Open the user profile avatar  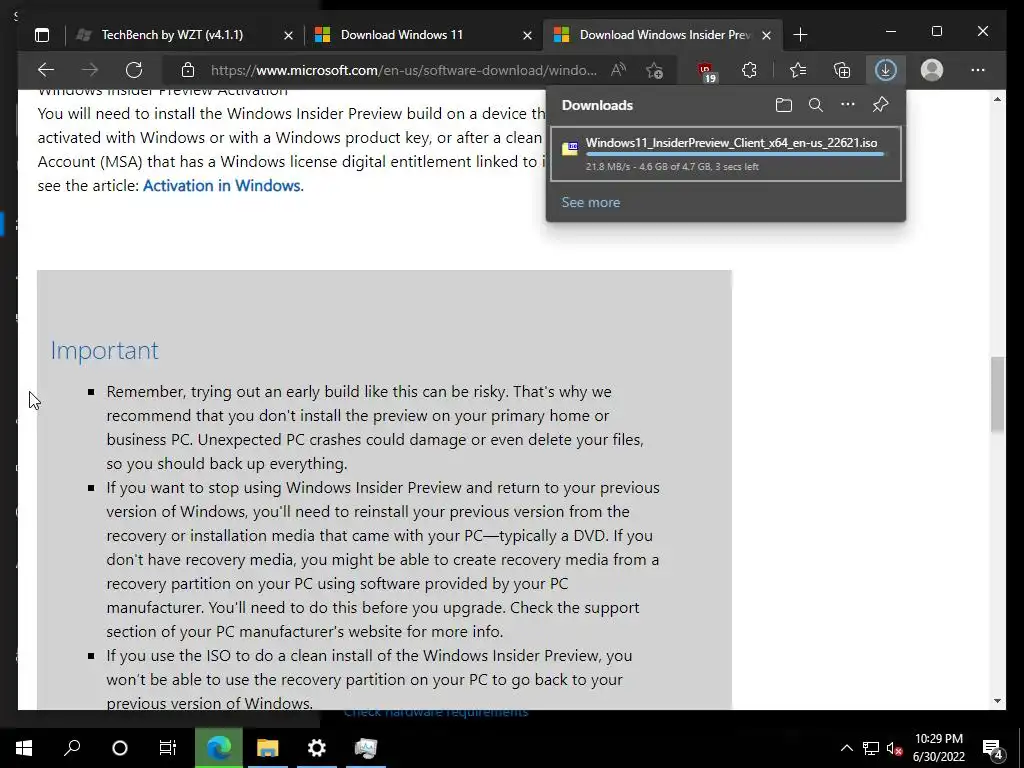tap(932, 70)
